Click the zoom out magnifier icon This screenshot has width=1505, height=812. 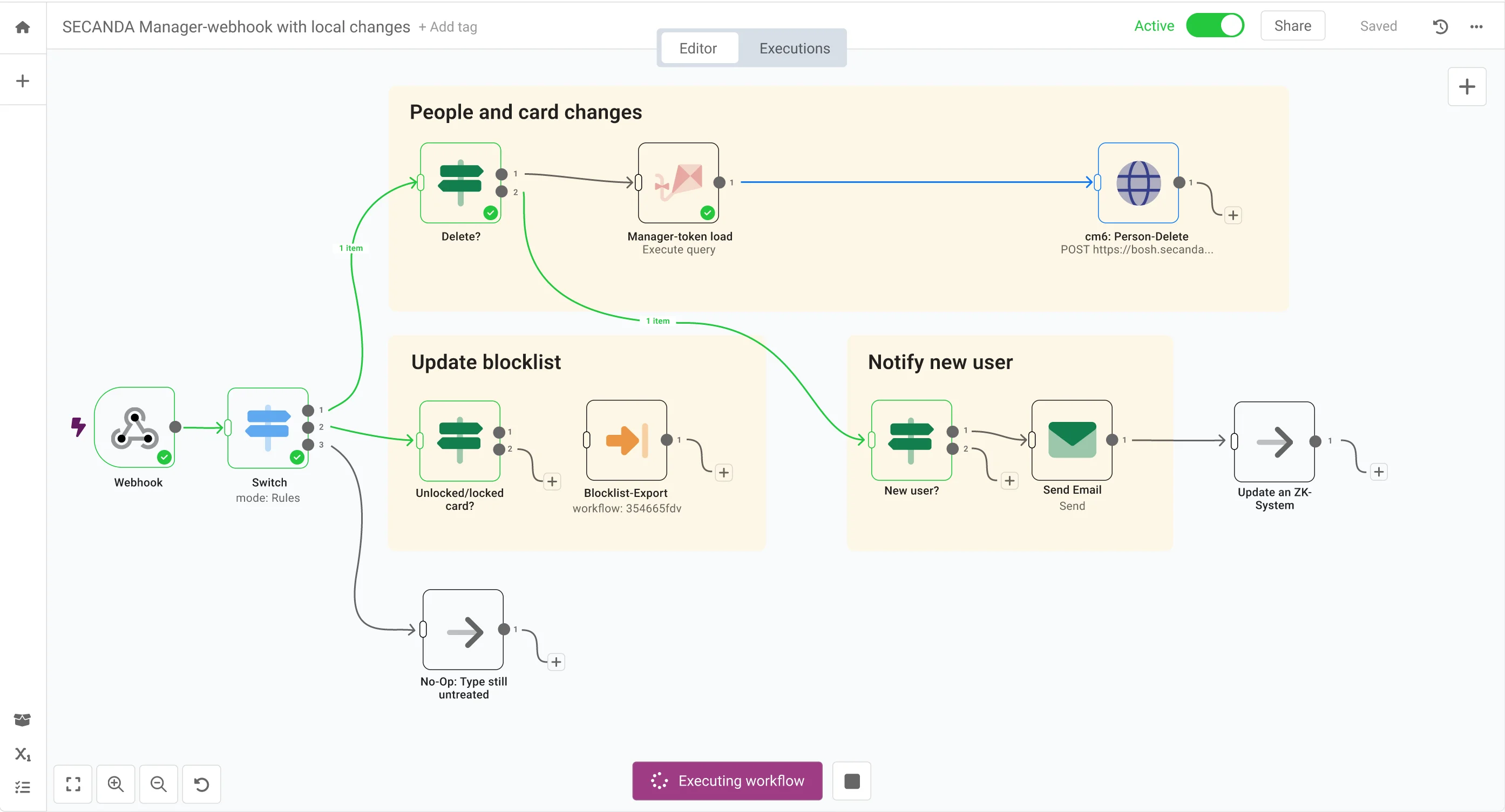coord(158,783)
